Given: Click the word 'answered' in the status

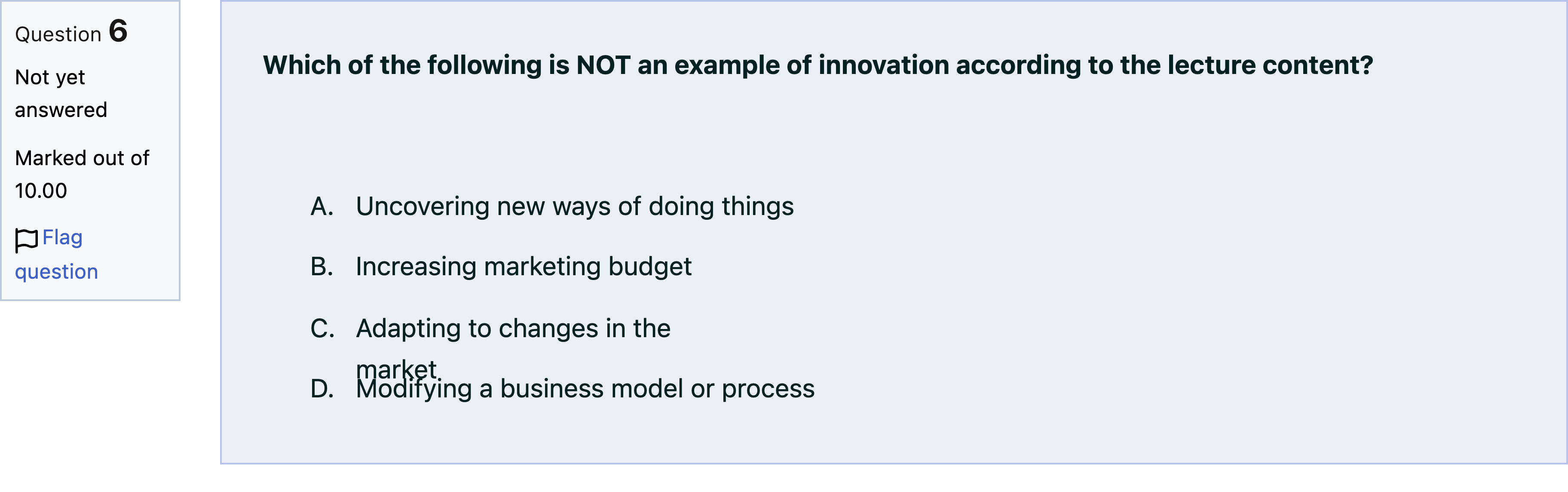Looking at the screenshot, I should coord(61,110).
